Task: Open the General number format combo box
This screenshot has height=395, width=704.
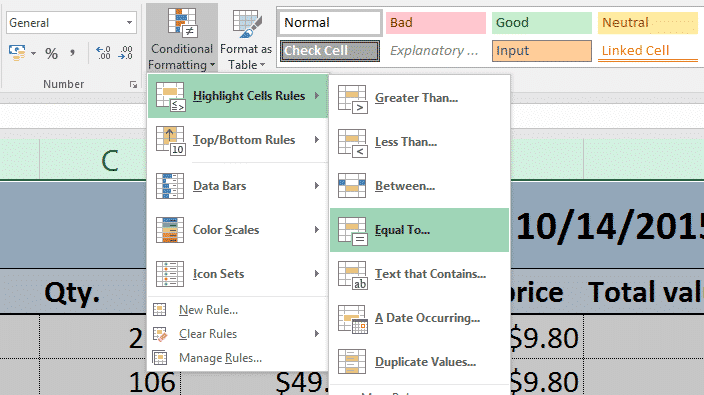Action: [x=71, y=22]
